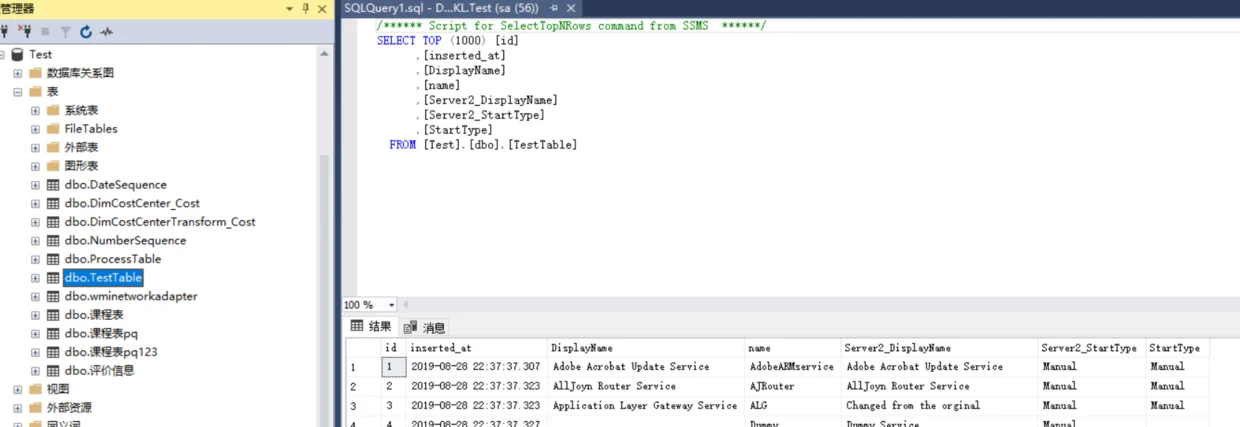
Task: Expand the 外部表 folder
Action: click(x=35, y=147)
